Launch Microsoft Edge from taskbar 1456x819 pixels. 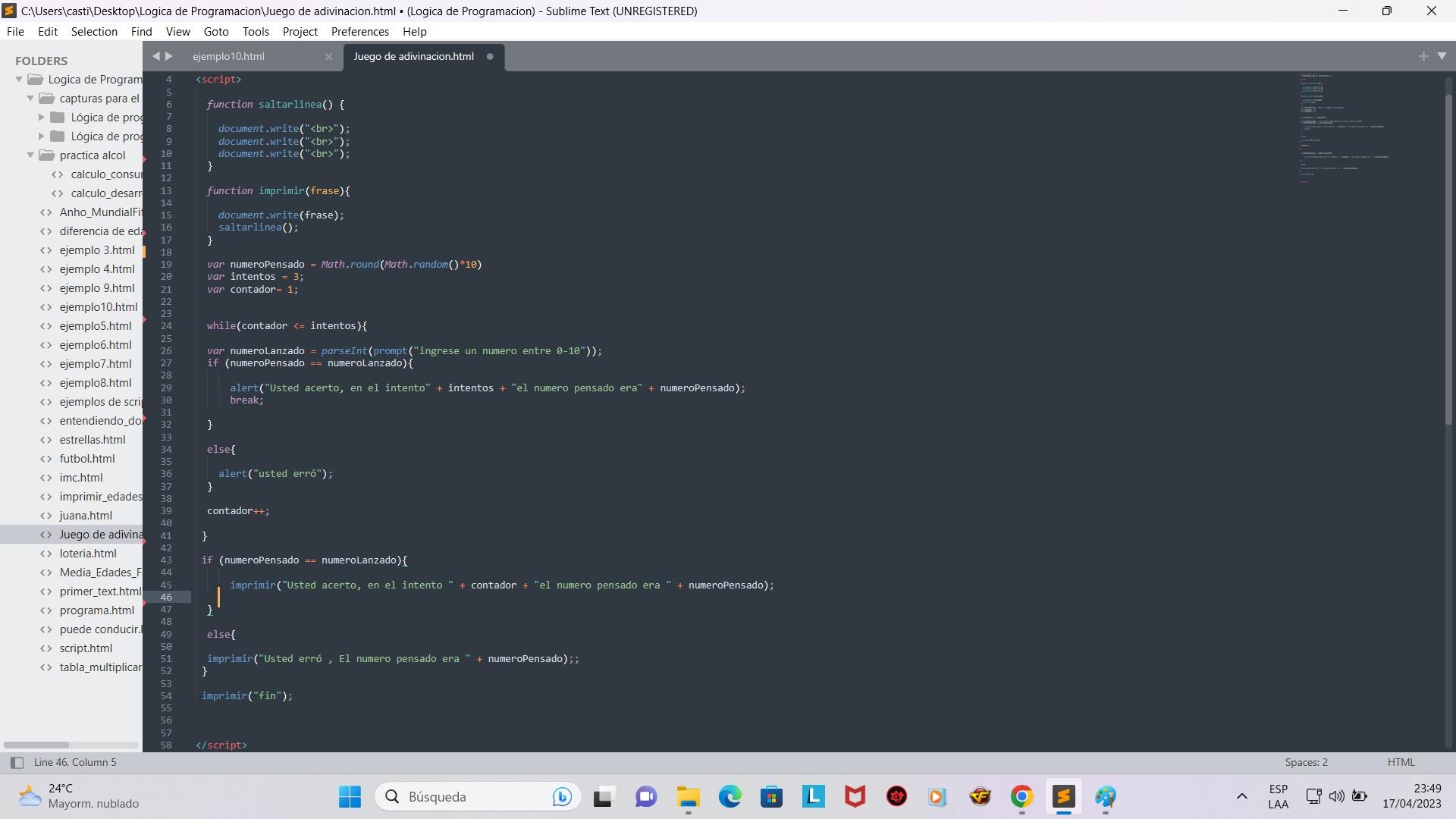point(730,796)
